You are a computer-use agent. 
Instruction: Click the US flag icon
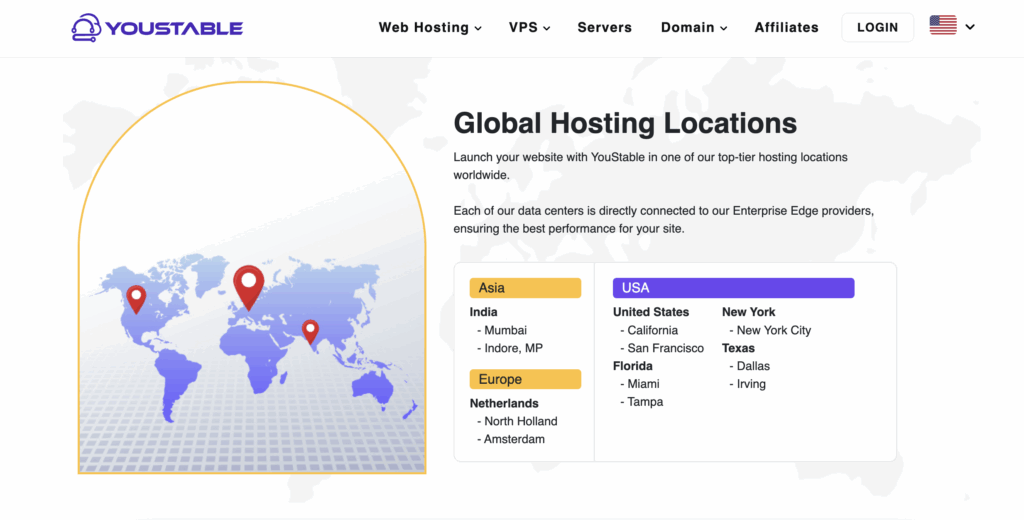coord(943,25)
